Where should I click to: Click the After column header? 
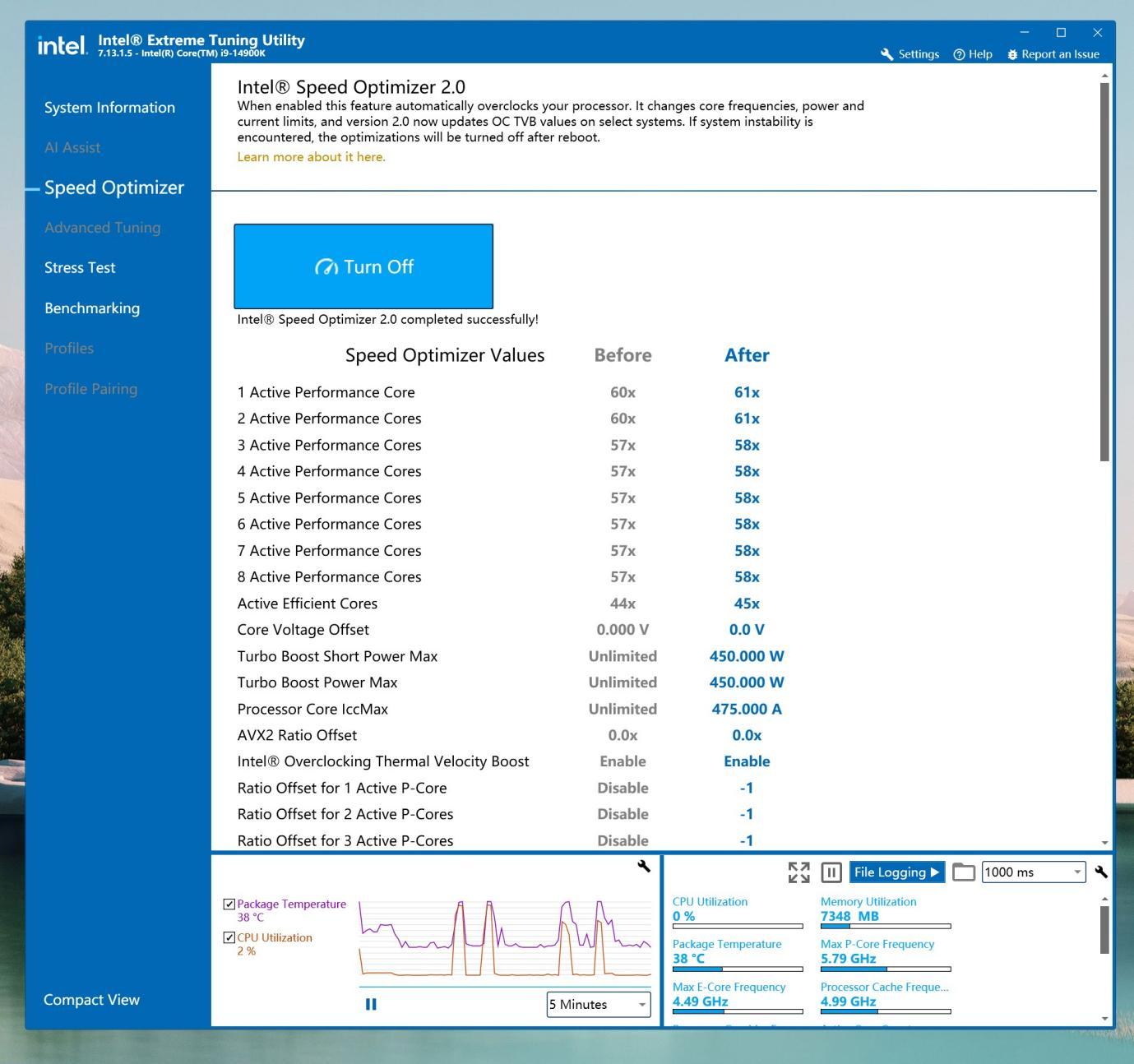747,355
